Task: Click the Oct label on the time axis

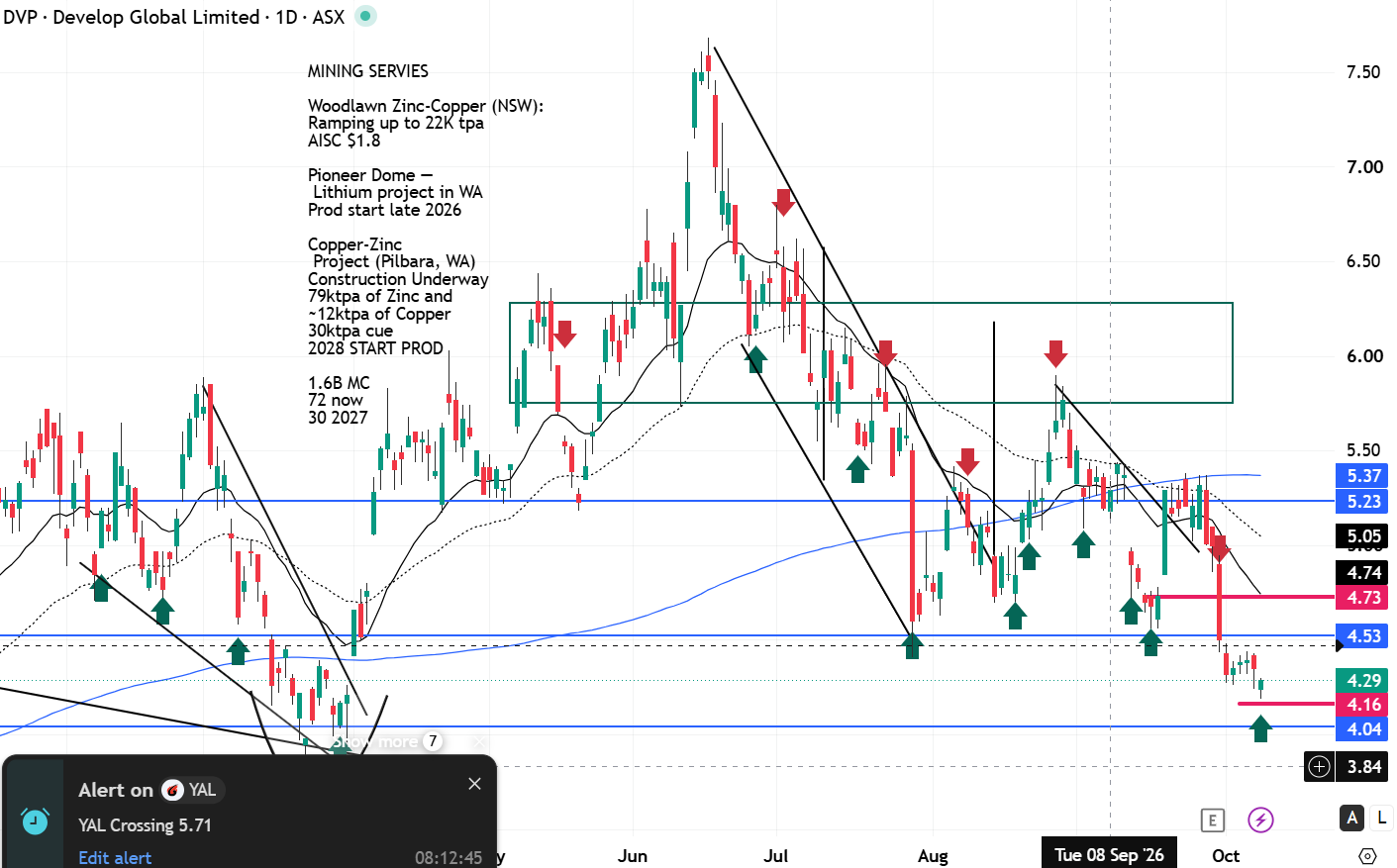Action: point(1226,856)
